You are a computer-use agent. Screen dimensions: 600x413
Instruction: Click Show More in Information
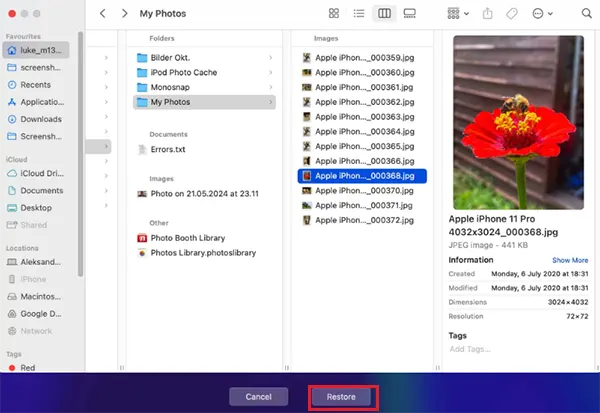coord(570,260)
